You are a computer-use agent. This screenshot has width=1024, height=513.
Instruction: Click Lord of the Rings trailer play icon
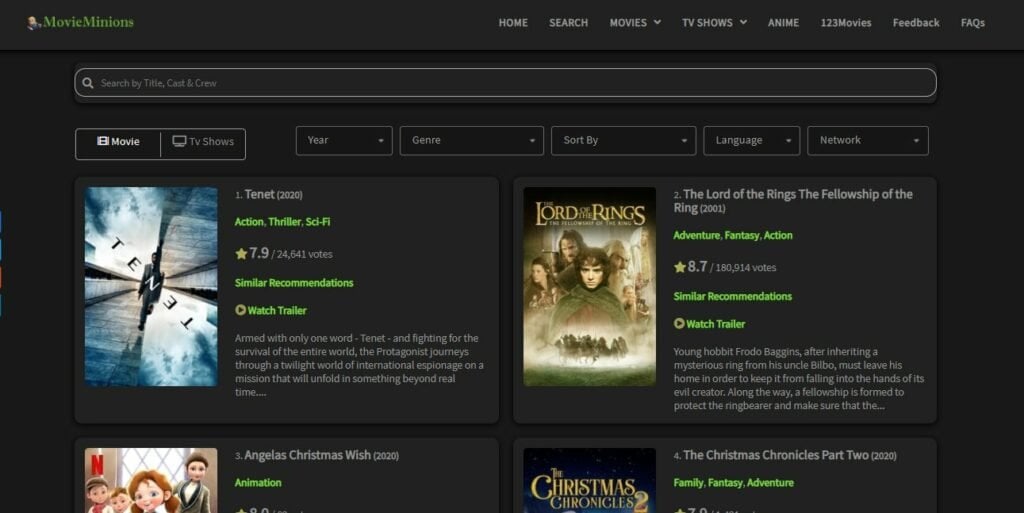tap(679, 323)
